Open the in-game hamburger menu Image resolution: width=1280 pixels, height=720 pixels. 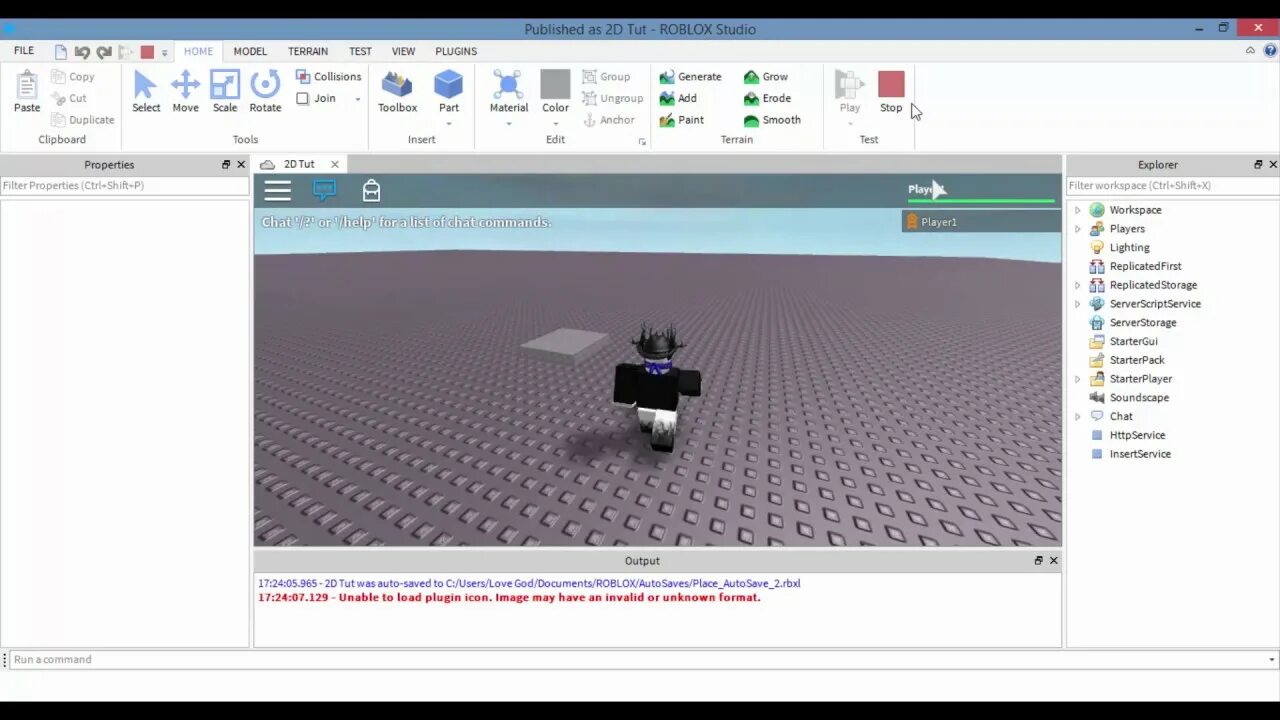click(277, 190)
